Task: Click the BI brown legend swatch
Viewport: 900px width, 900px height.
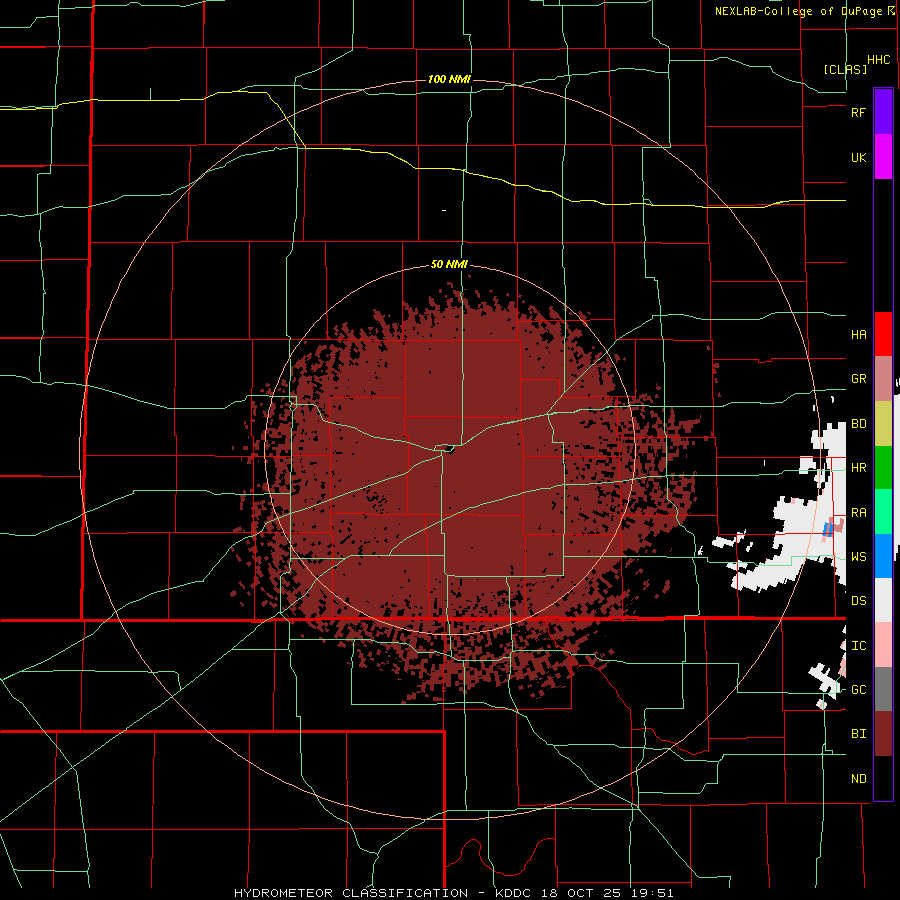Action: pyautogui.click(x=883, y=734)
